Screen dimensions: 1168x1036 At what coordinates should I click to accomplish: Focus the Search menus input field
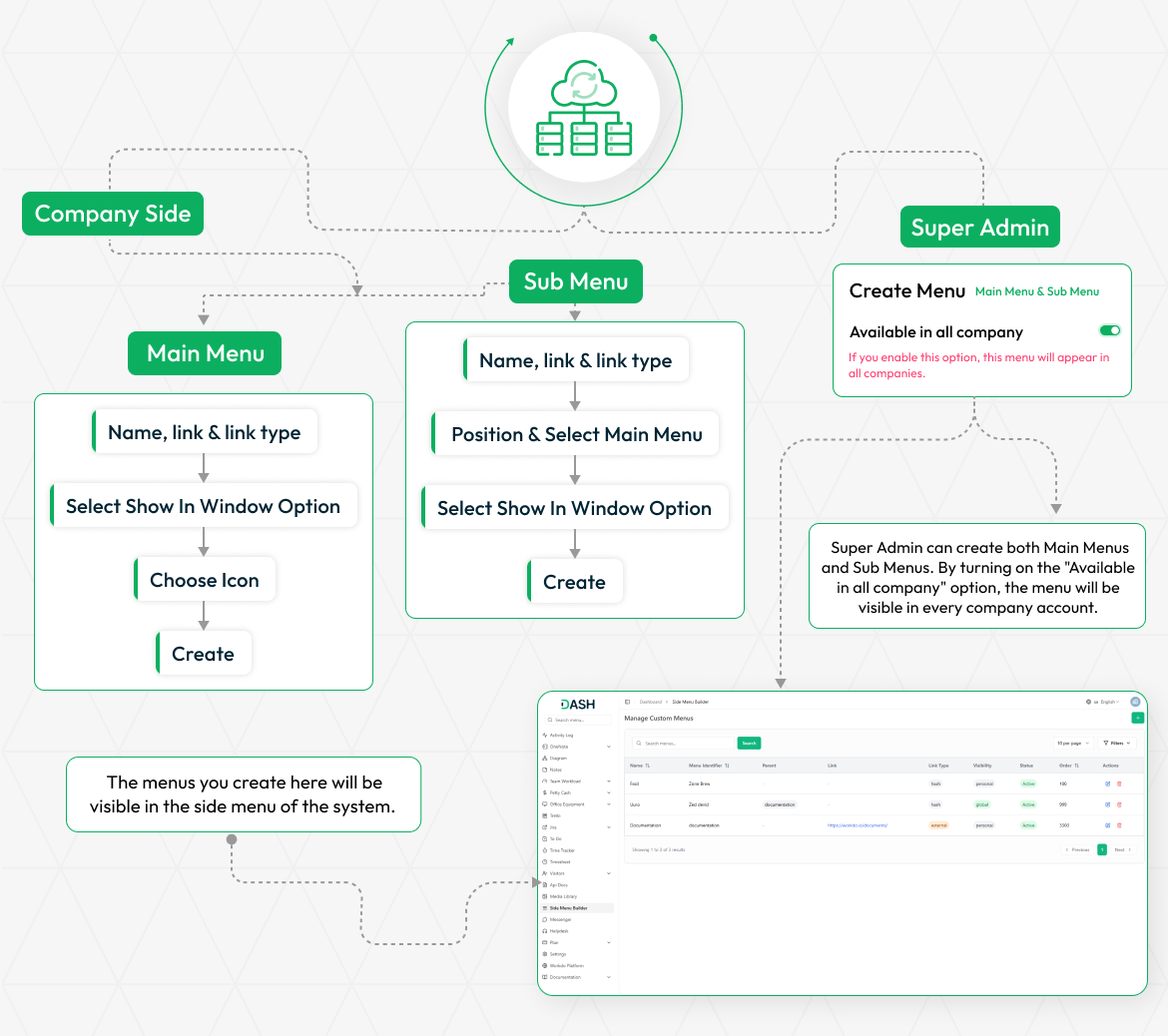click(x=684, y=744)
